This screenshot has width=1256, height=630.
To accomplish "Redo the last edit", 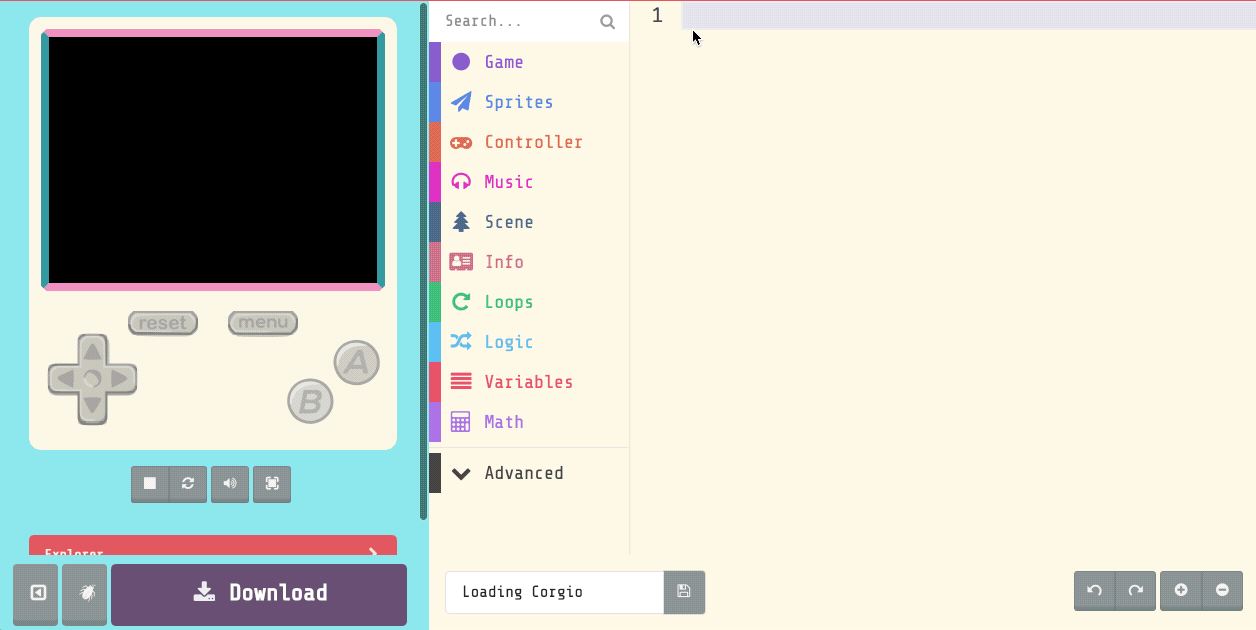I will pos(1136,591).
